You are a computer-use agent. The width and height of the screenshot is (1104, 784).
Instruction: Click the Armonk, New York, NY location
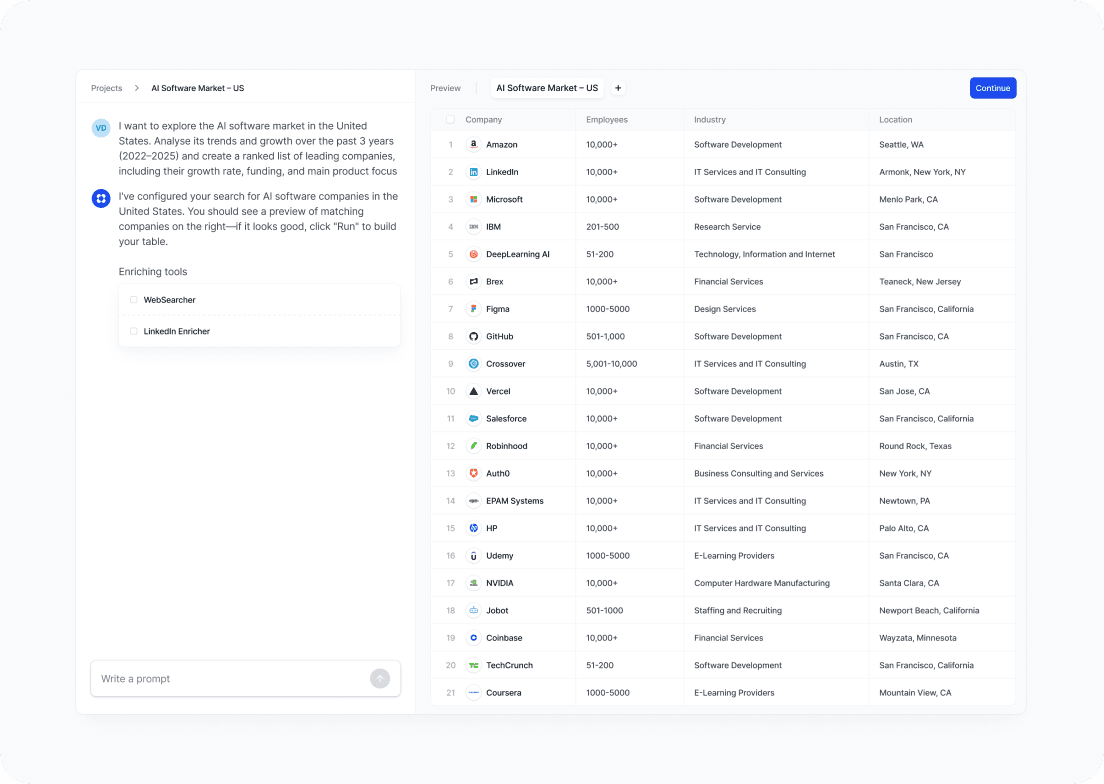point(922,172)
